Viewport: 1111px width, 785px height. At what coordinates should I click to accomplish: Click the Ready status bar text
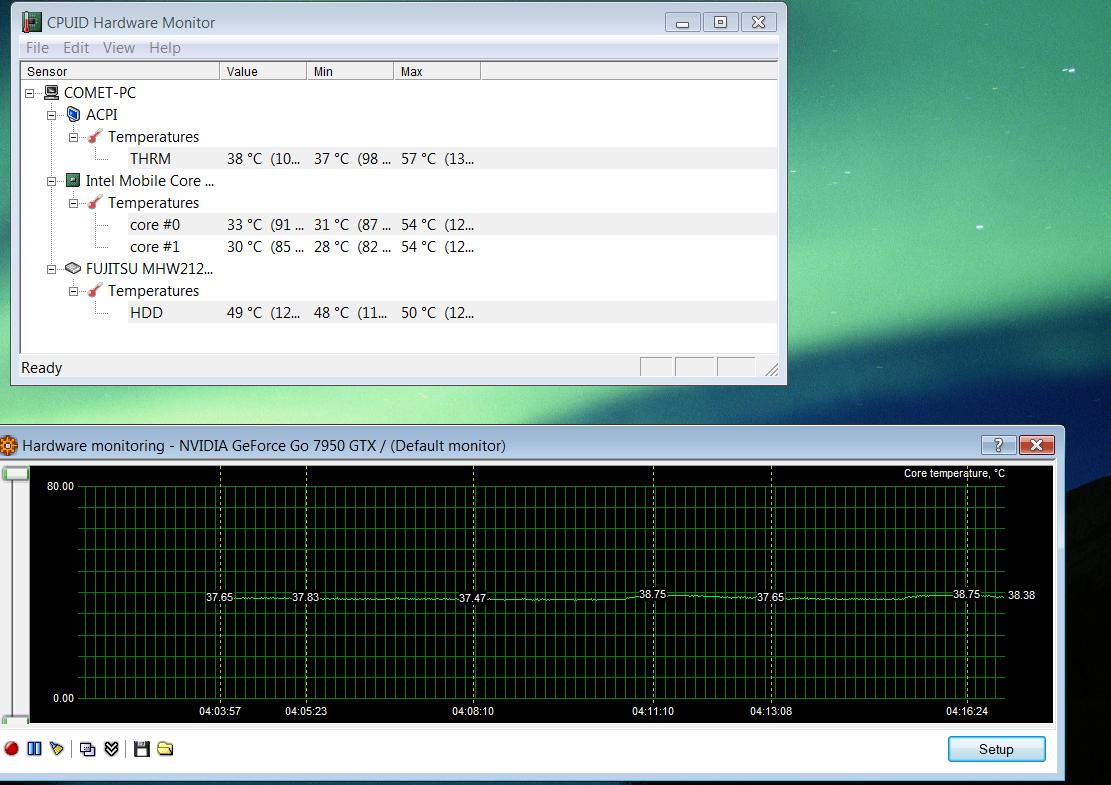point(42,368)
